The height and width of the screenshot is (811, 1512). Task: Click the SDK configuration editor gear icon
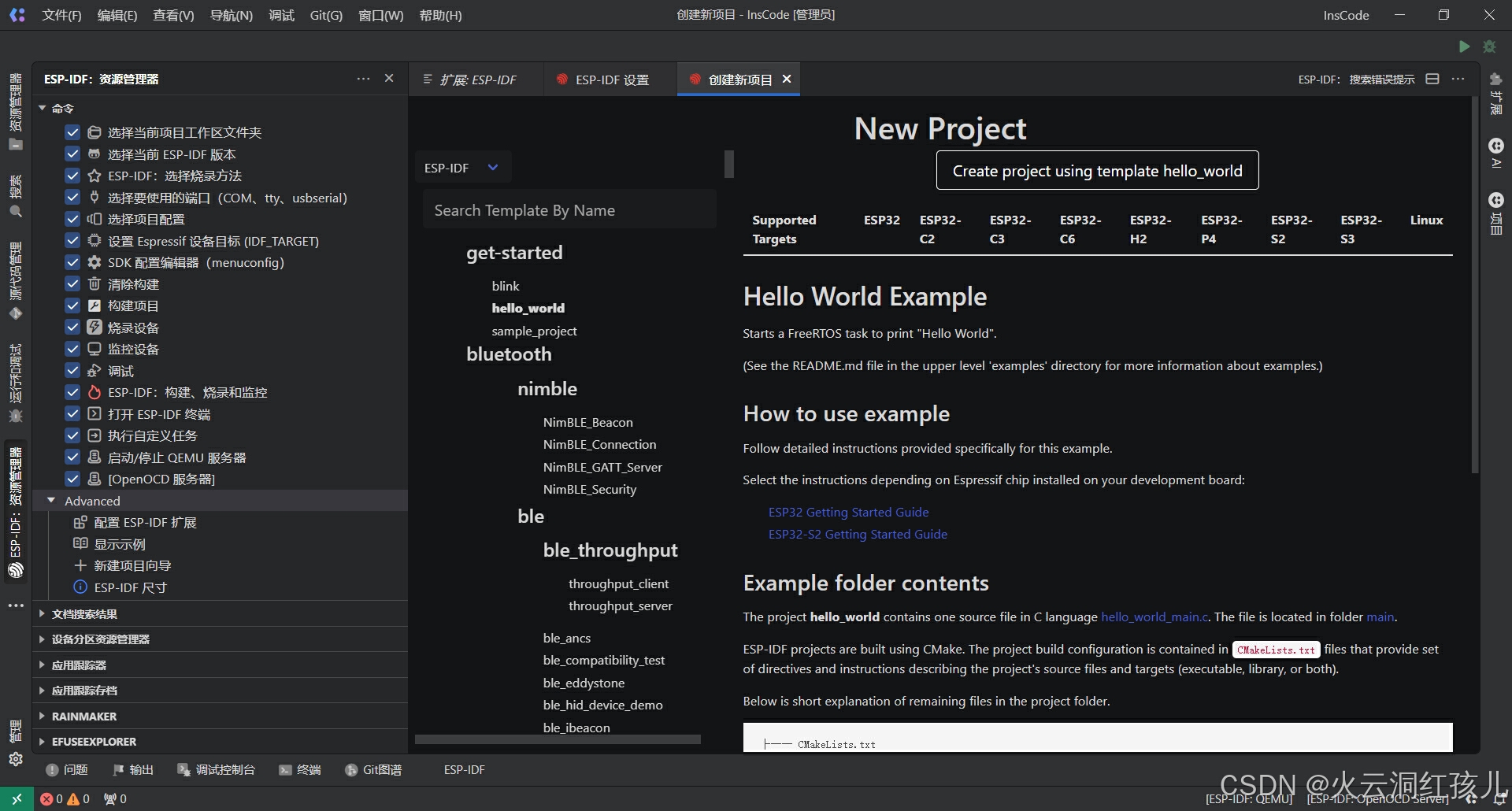(94, 262)
